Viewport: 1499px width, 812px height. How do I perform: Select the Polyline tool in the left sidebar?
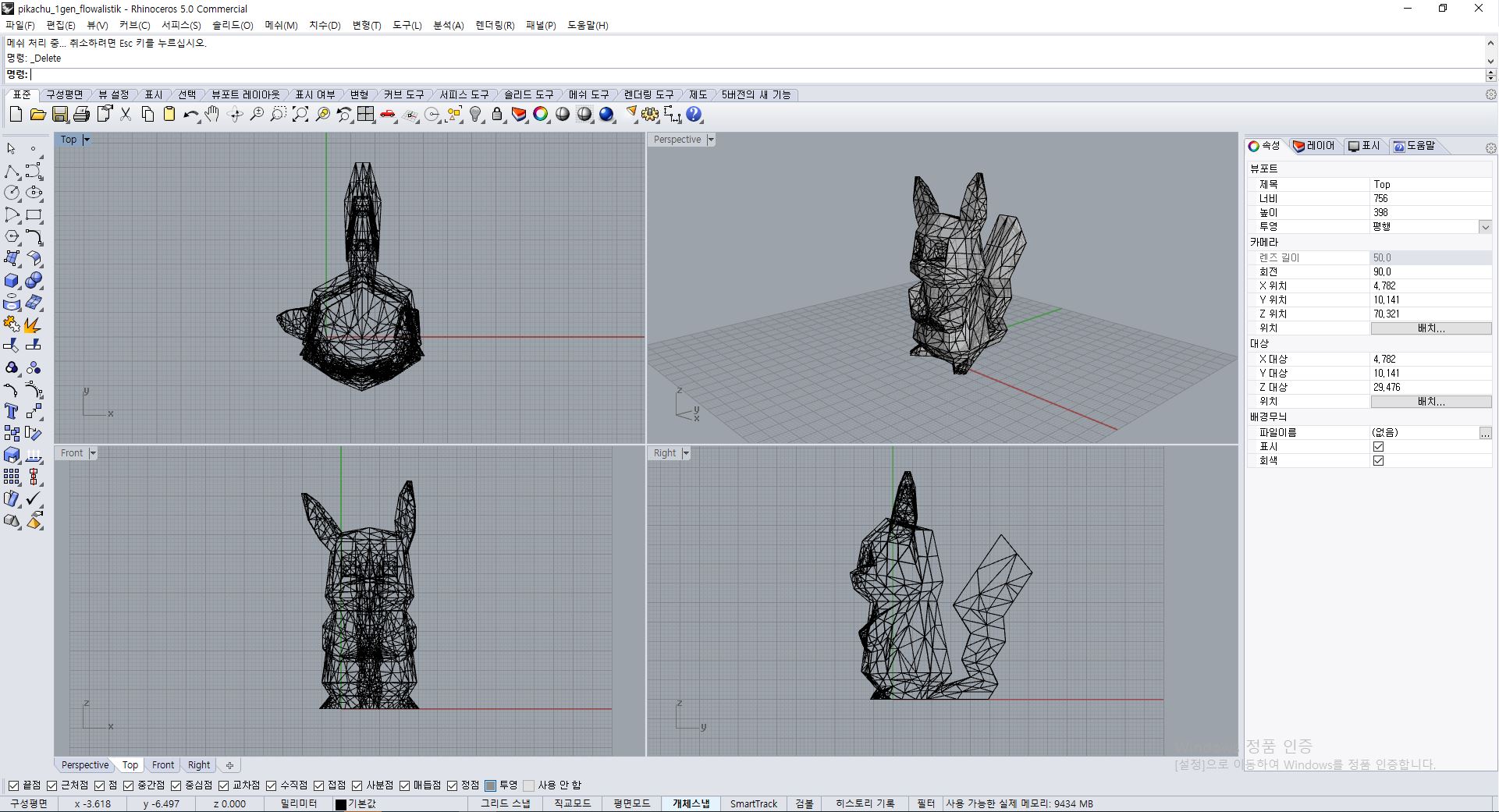12,171
